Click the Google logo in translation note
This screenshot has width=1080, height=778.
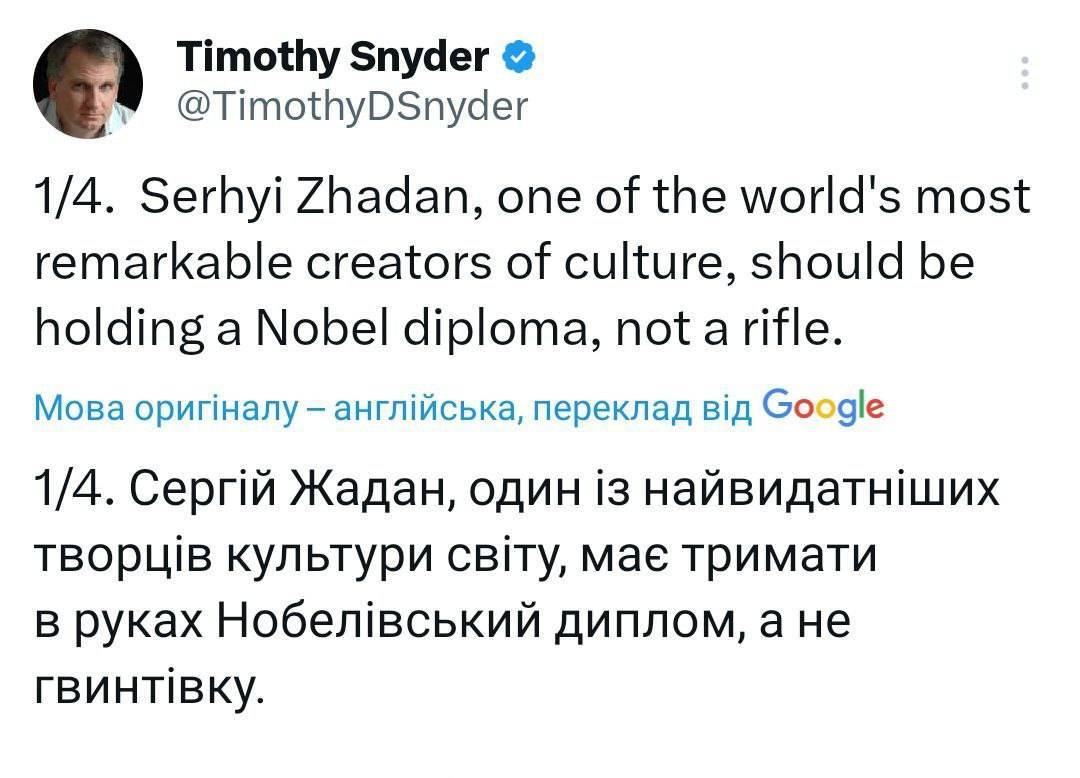coord(823,406)
